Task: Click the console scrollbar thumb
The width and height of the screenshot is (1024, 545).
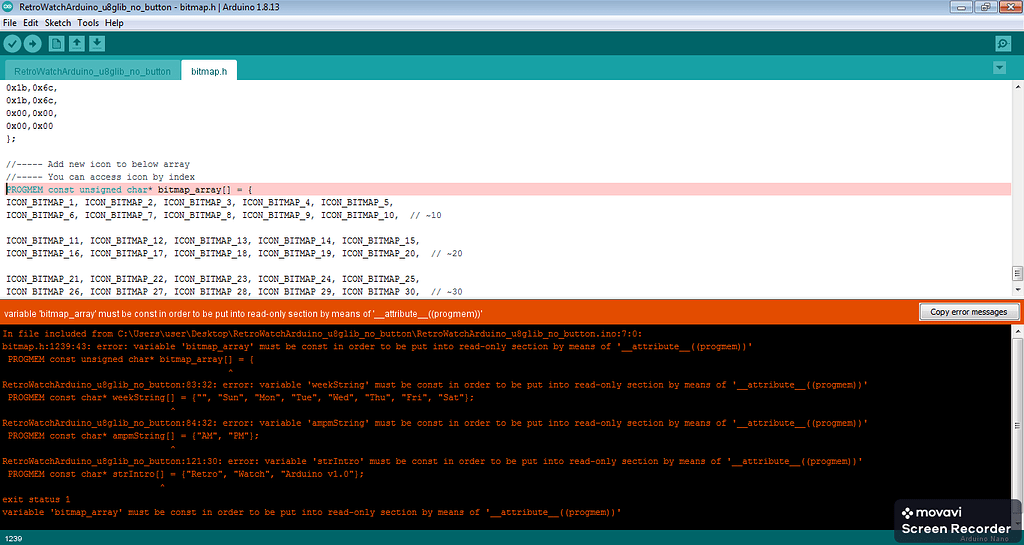Action: tap(1017, 426)
